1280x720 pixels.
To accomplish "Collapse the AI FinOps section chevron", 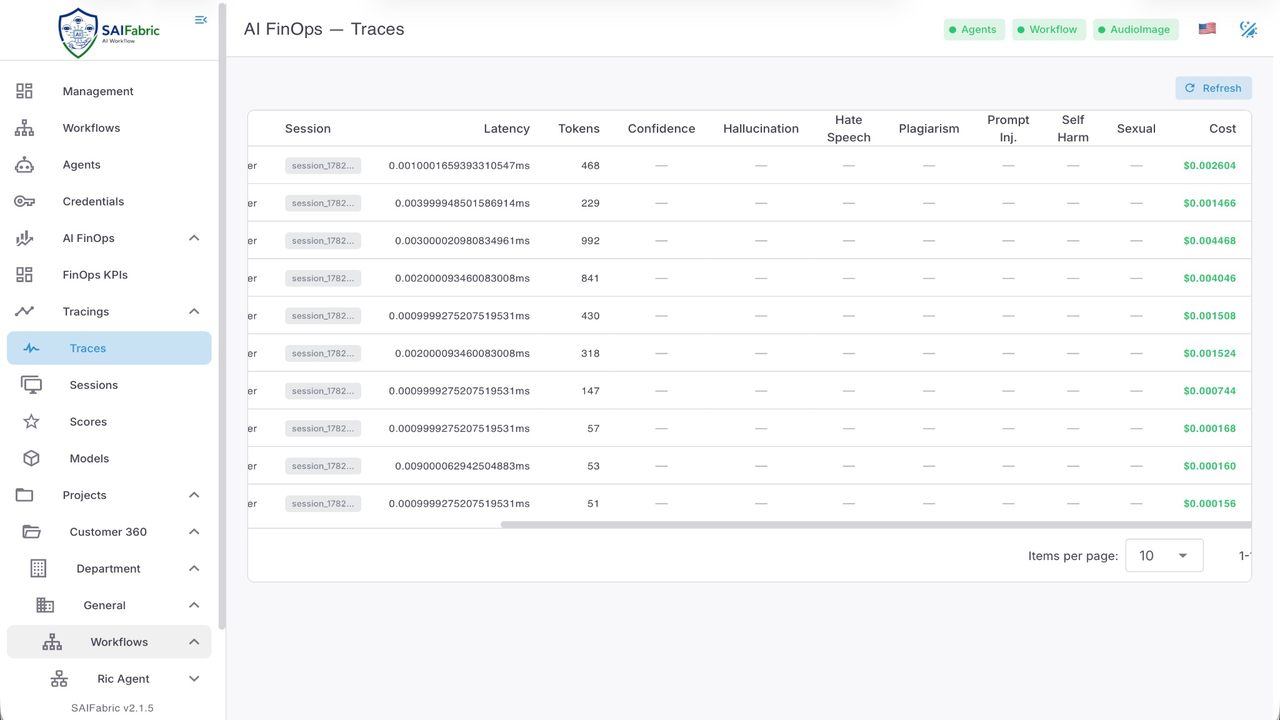I will click(194, 238).
